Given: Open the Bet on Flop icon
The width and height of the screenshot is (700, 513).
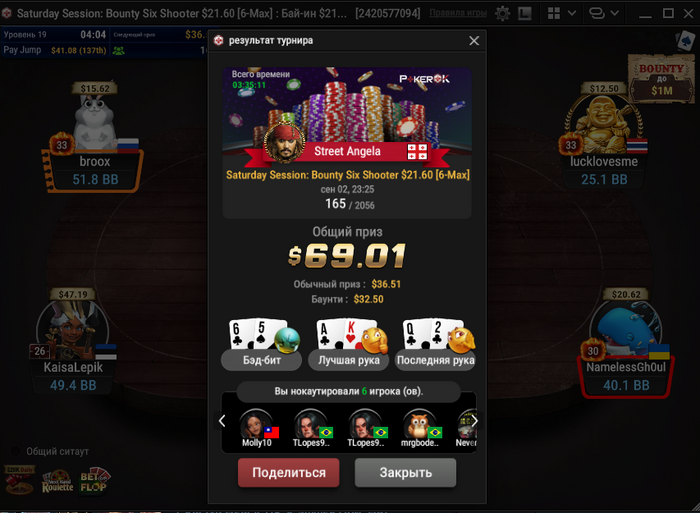Looking at the screenshot, I should point(94,480).
